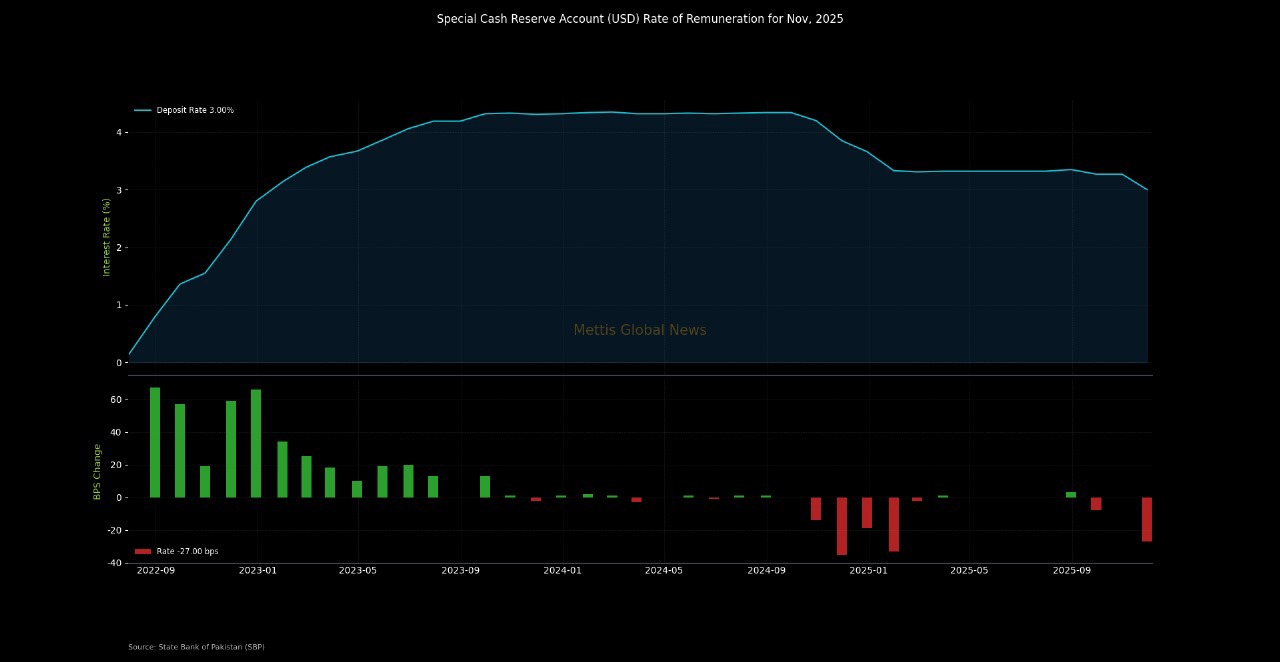Click the 2024-01 x-axis tick label
1280x662 pixels.
click(x=562, y=571)
